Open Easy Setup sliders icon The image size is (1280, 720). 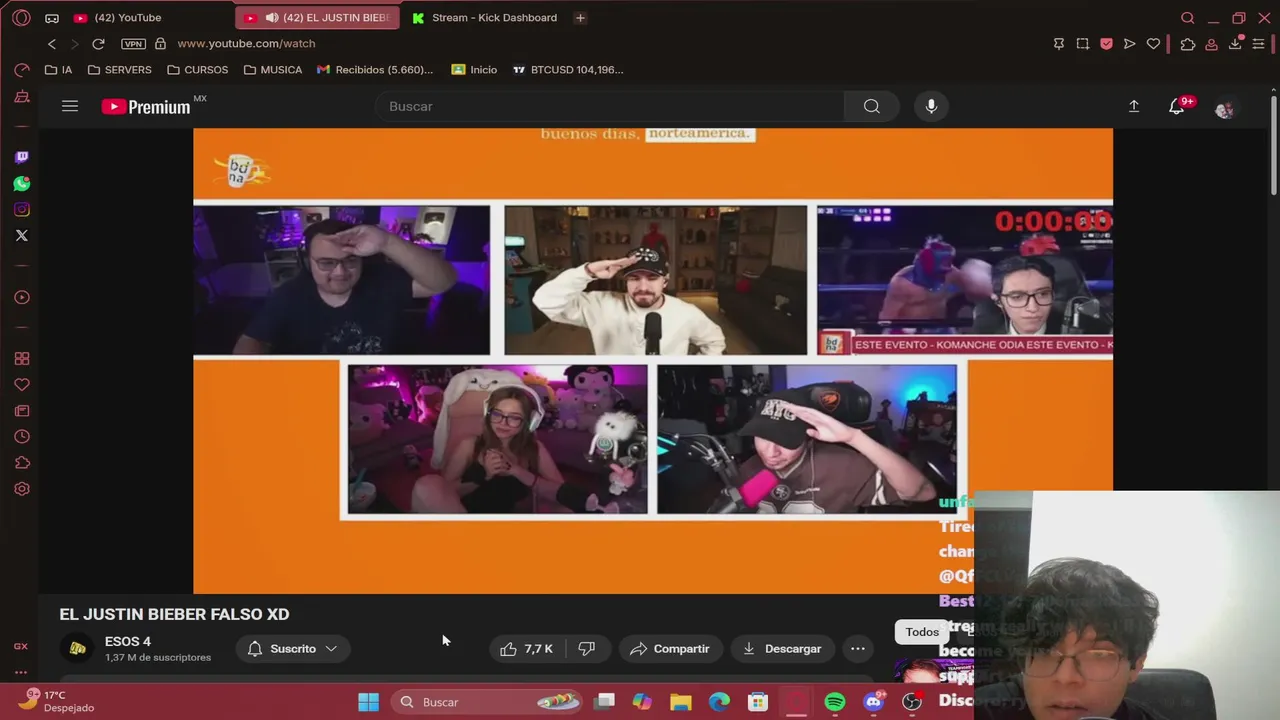point(1259,44)
